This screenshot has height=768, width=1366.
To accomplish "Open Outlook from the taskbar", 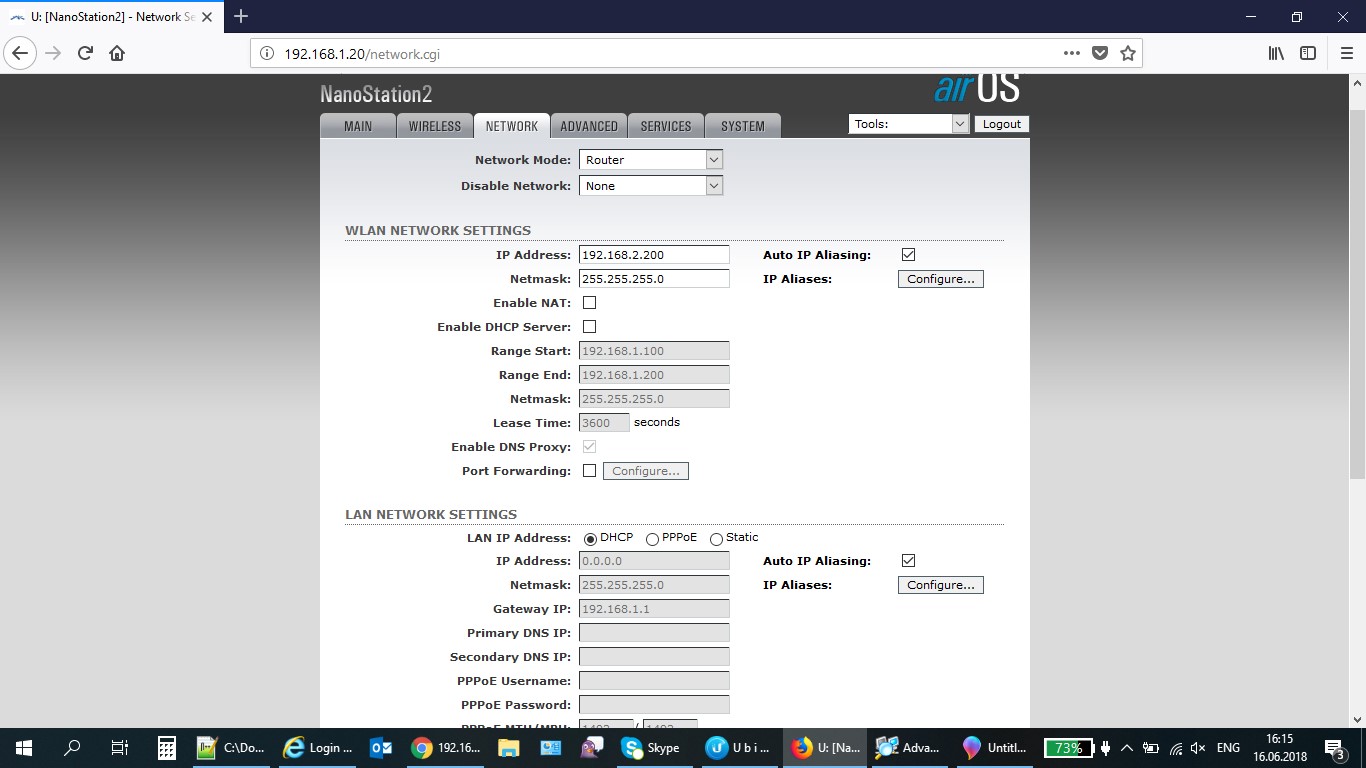I will (x=381, y=748).
